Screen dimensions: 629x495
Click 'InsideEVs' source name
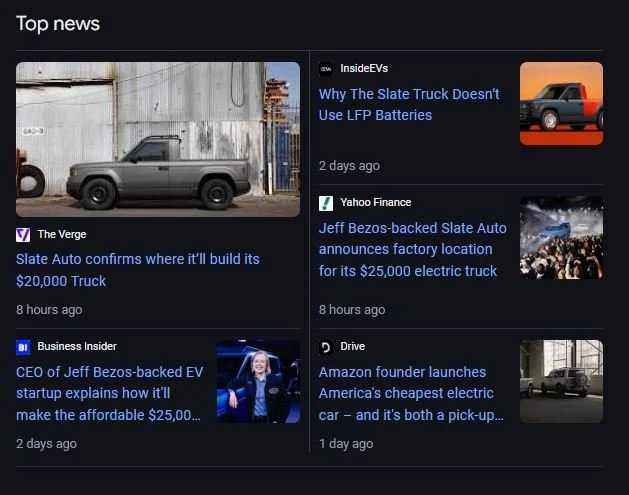pos(364,69)
